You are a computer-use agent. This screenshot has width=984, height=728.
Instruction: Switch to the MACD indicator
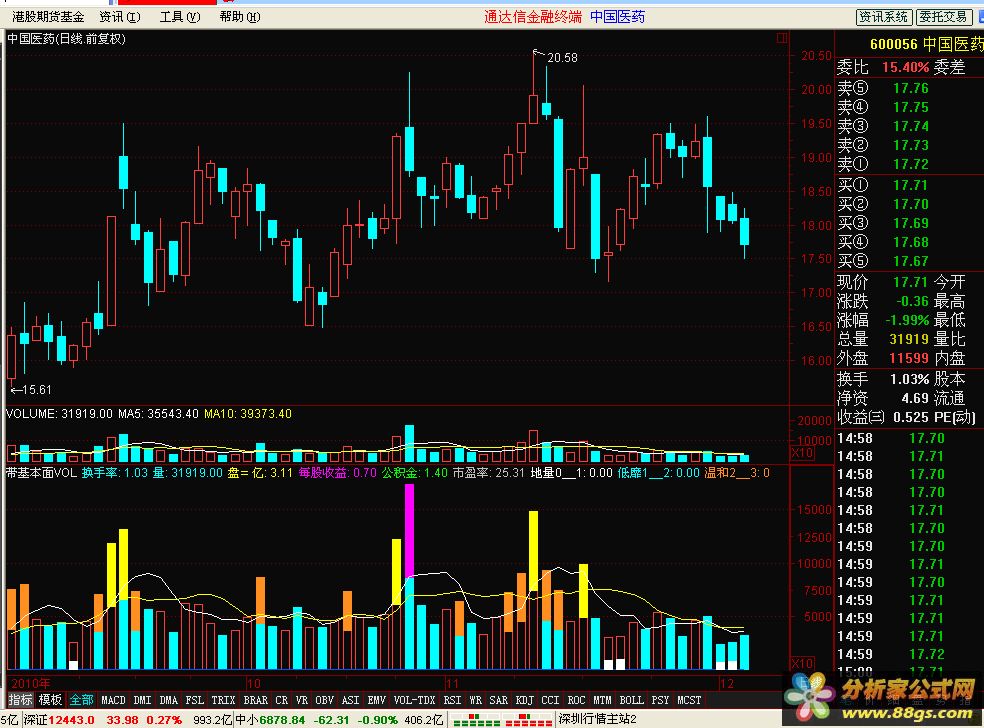click(x=114, y=700)
